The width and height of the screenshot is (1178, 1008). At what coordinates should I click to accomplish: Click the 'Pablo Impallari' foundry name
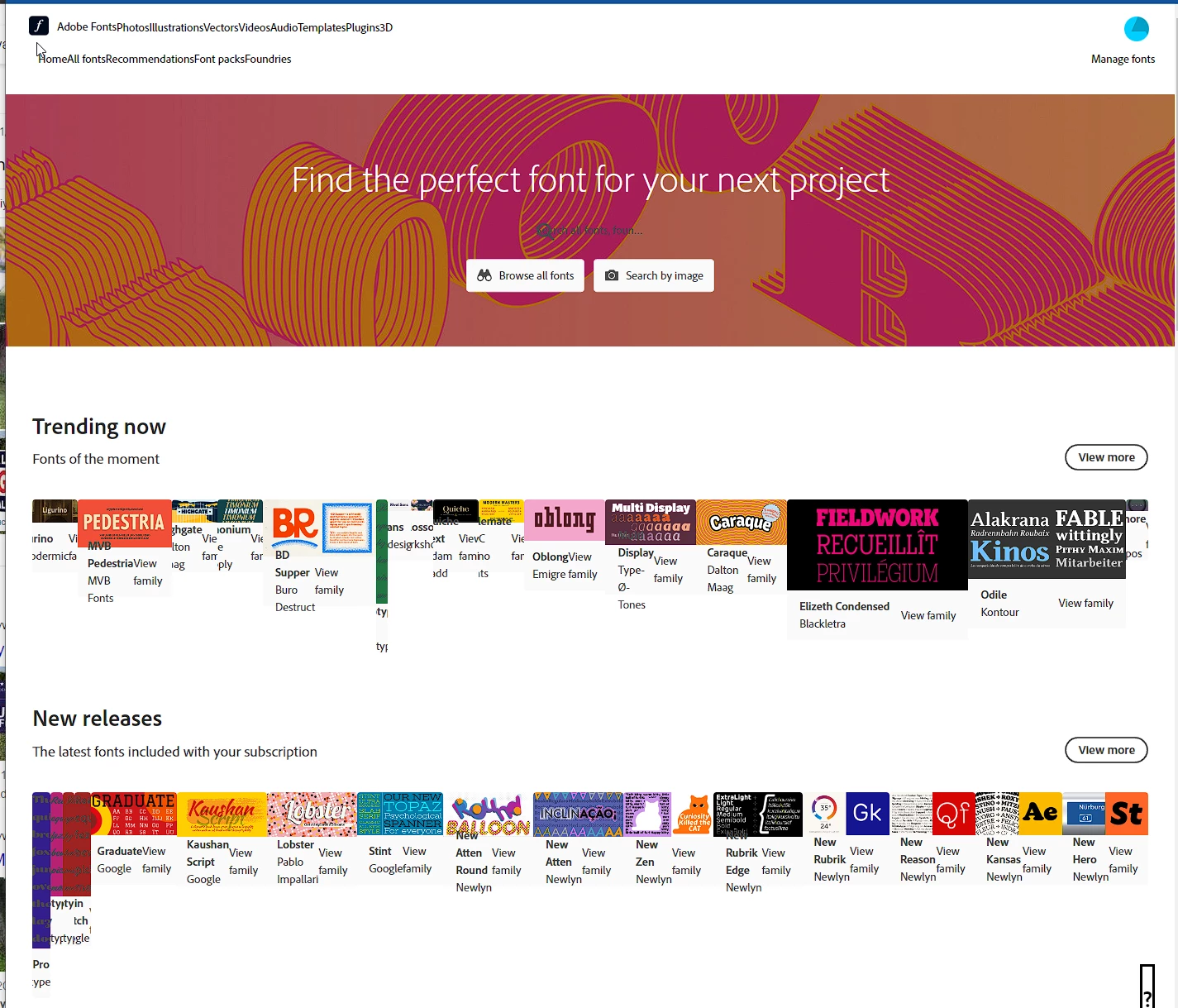pyautogui.click(x=298, y=871)
